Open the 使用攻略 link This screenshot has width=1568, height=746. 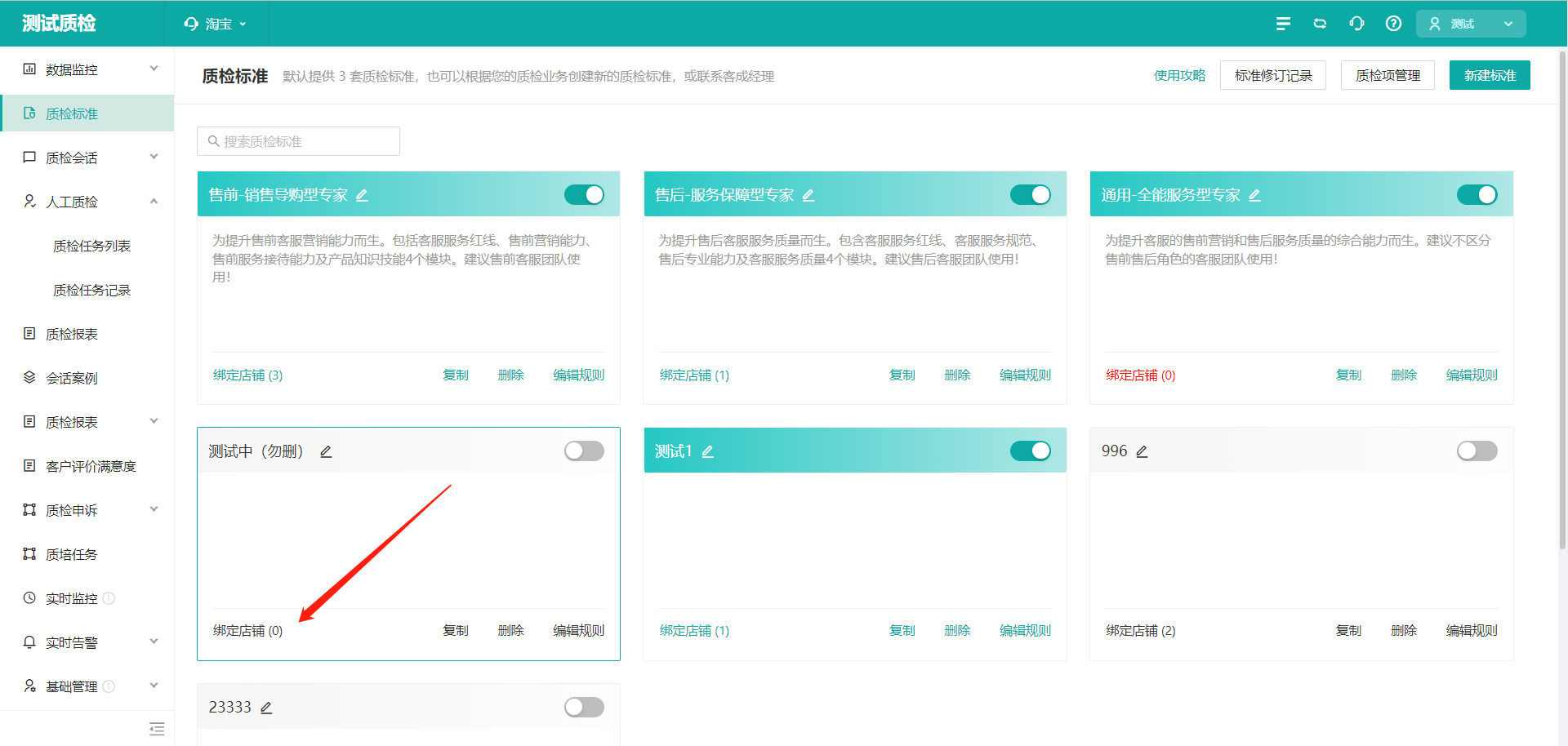[x=1179, y=75]
